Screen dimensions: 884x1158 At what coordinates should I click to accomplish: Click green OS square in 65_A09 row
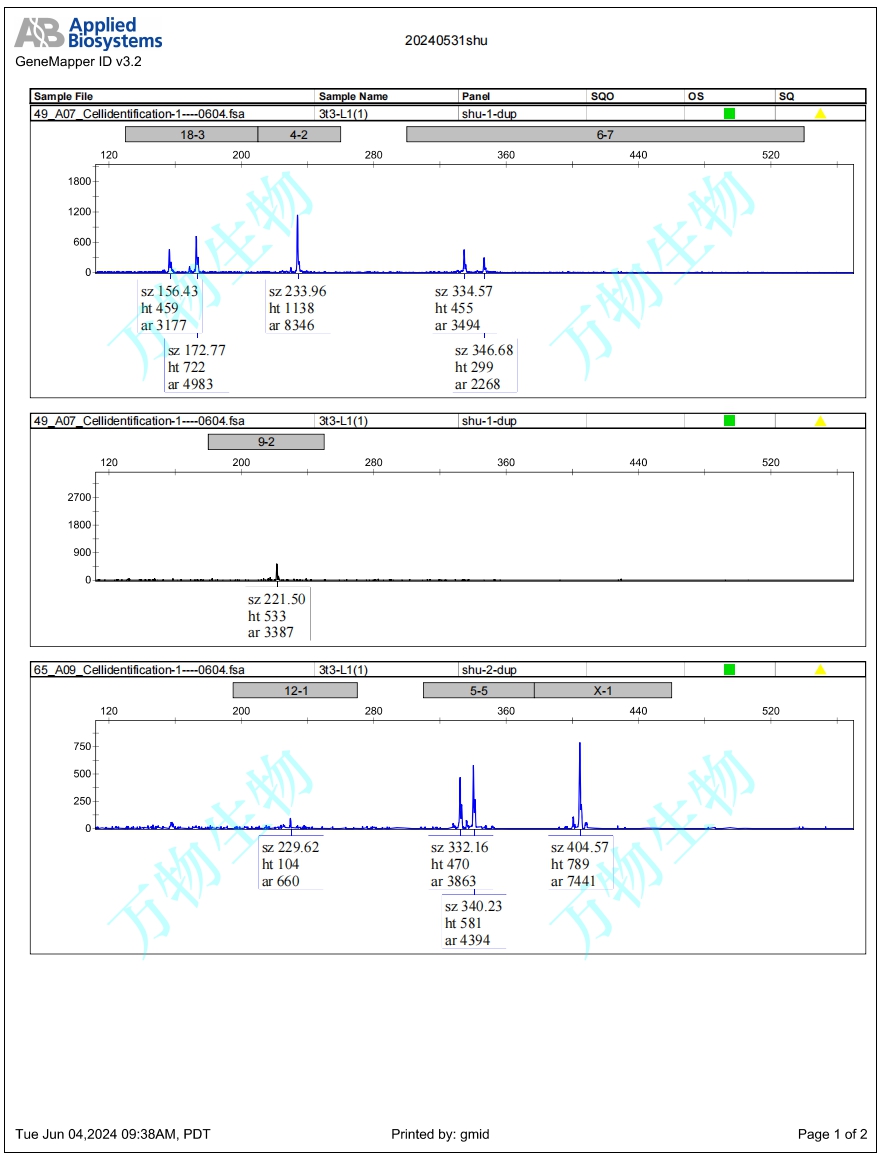[729, 669]
